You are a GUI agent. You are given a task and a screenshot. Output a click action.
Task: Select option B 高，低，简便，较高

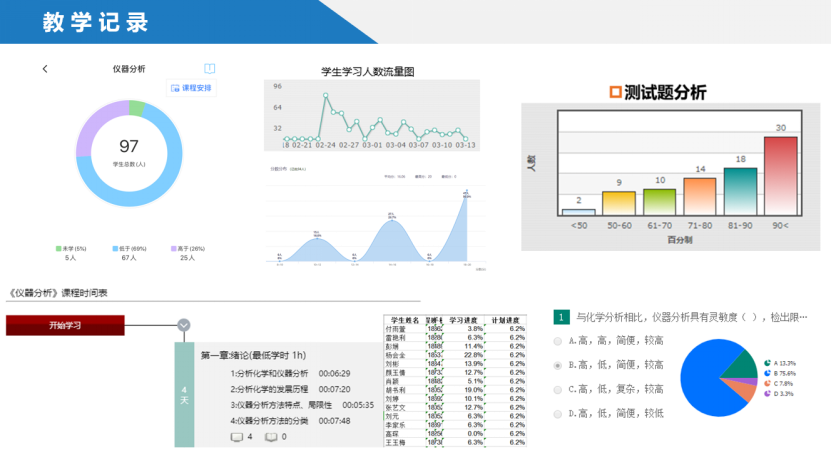pyautogui.click(x=557, y=365)
